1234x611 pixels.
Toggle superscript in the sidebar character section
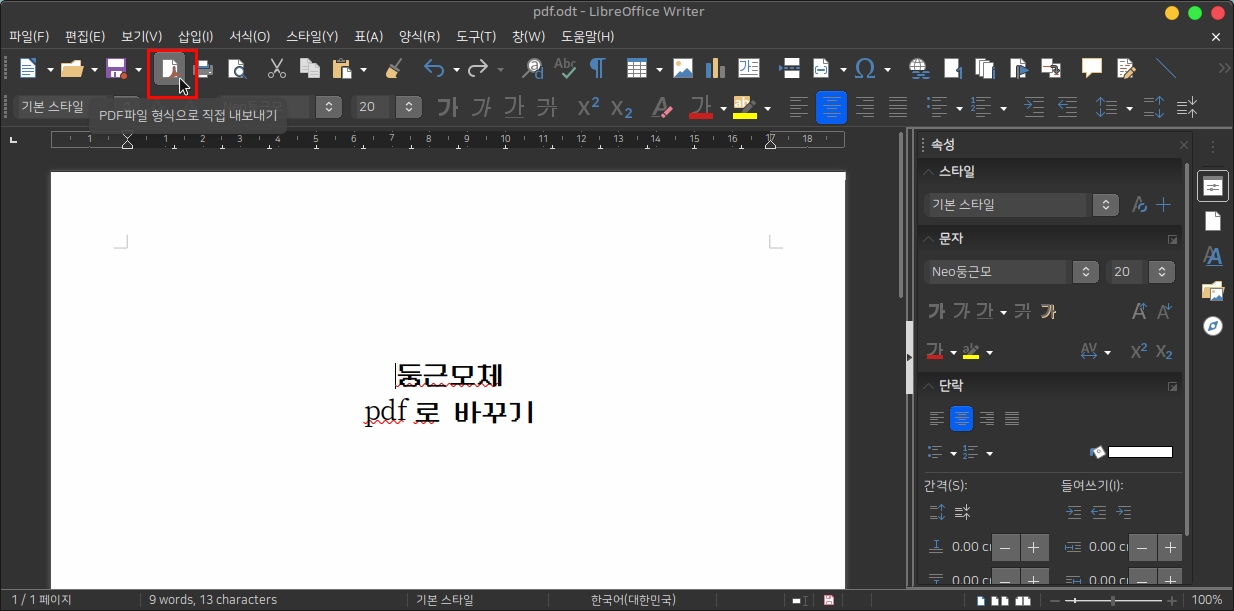coord(1139,351)
